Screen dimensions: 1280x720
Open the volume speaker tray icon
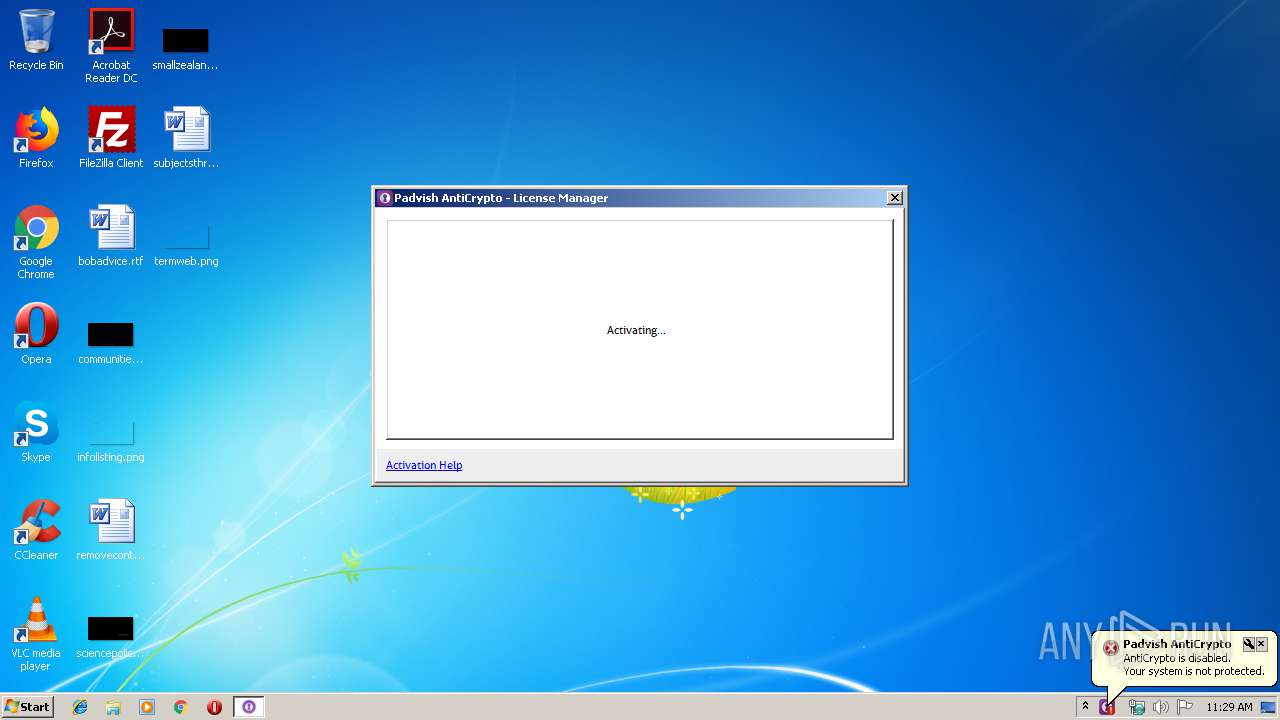pos(1160,707)
